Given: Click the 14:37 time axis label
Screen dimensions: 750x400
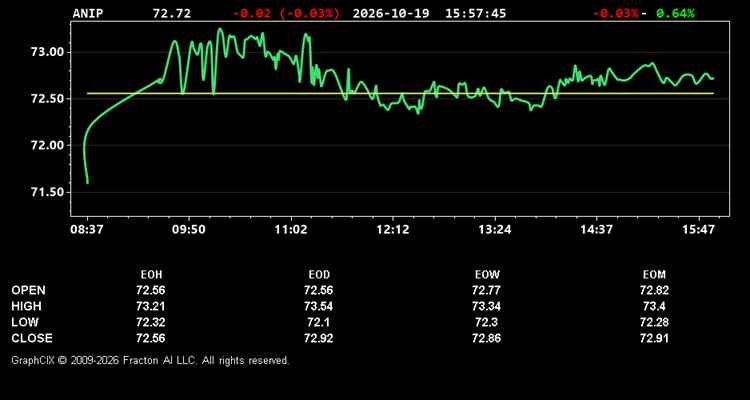Looking at the screenshot, I should click(596, 230).
